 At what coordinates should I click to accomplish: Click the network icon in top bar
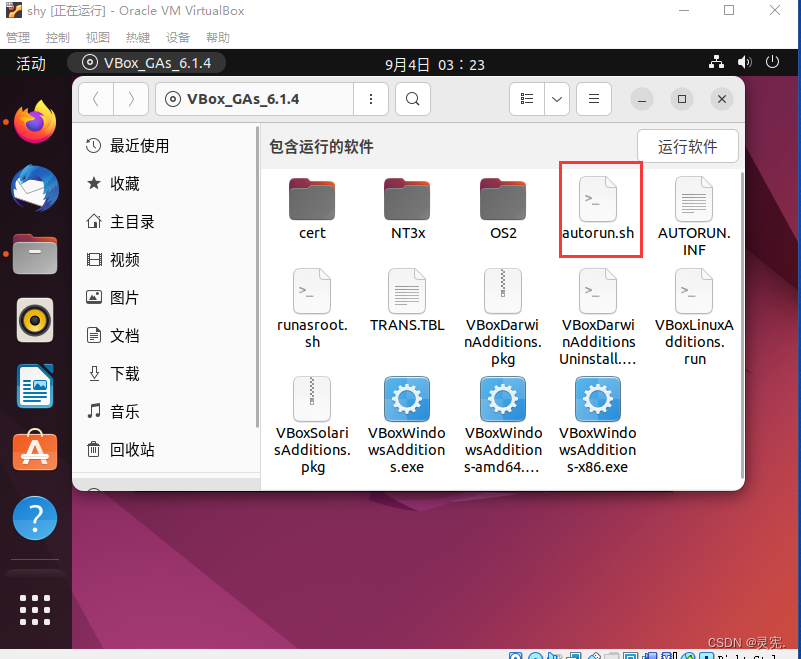(x=716, y=62)
